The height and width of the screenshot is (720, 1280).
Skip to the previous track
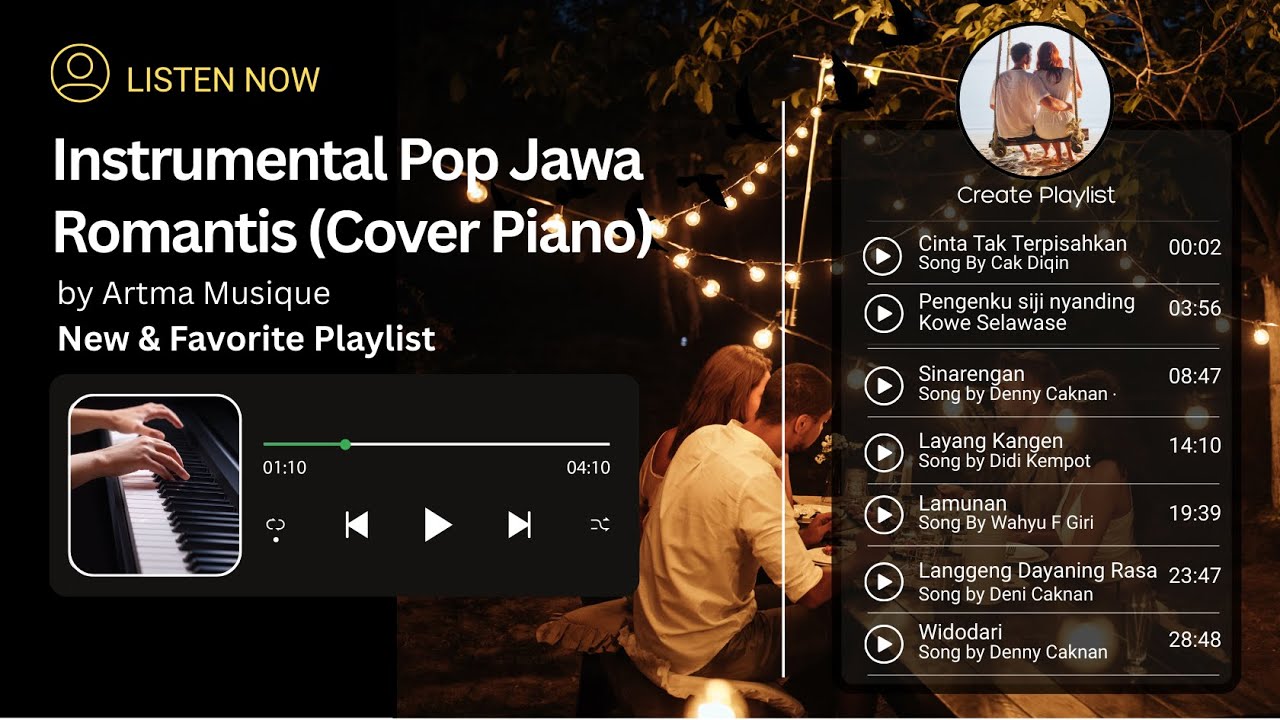click(x=357, y=524)
